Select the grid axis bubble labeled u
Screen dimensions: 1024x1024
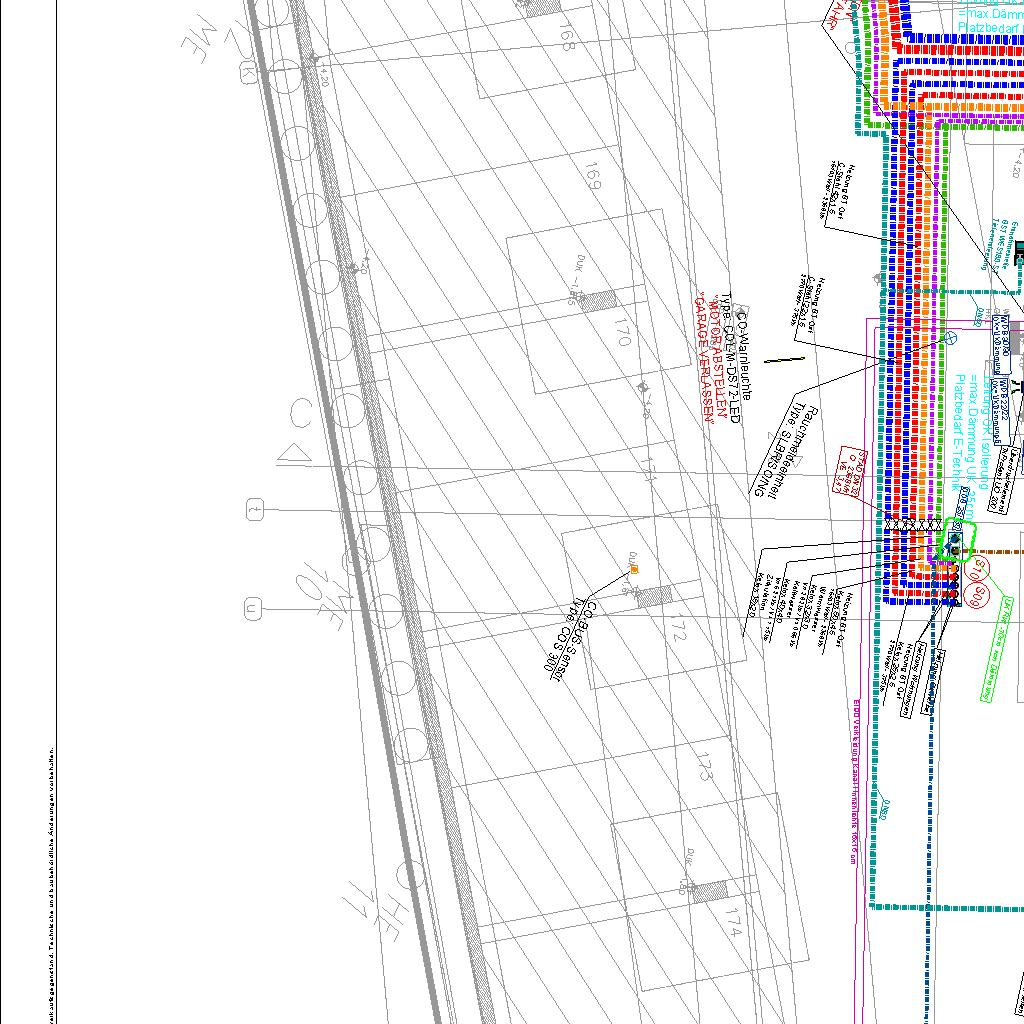253,609
